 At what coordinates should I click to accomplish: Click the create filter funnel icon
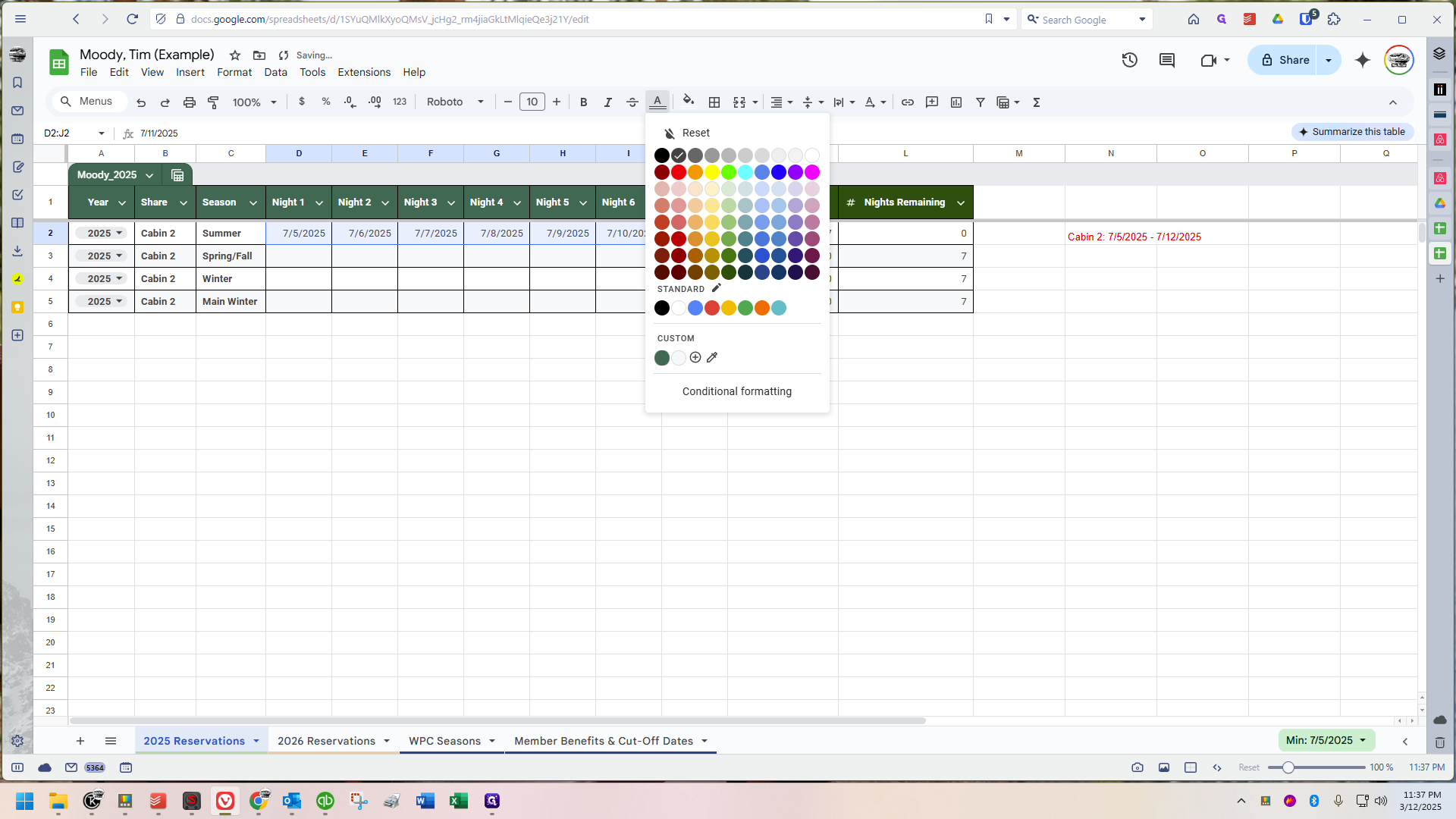pyautogui.click(x=980, y=102)
